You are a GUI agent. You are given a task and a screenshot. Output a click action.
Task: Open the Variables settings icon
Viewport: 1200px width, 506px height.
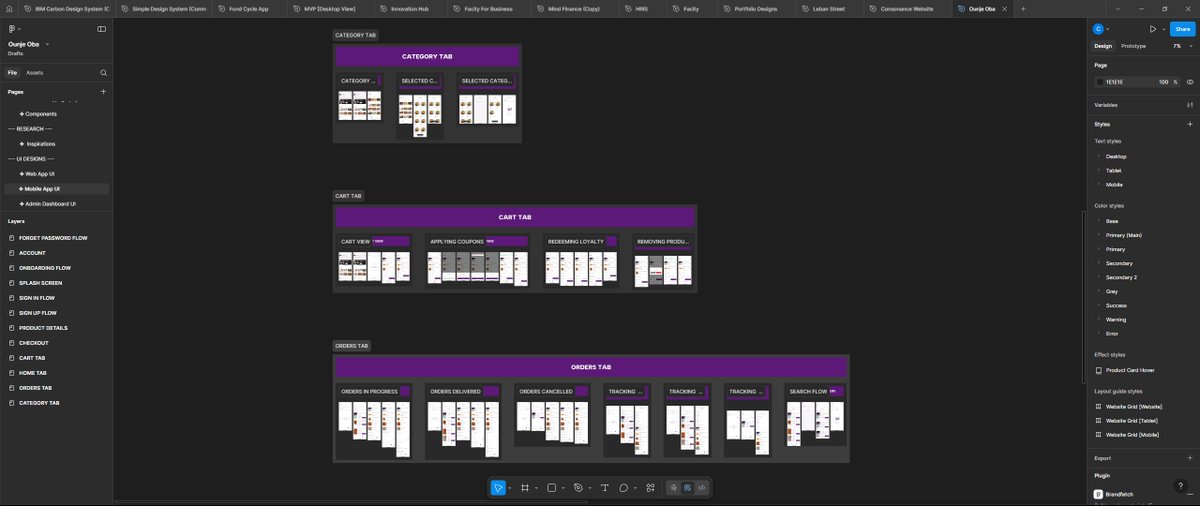(1190, 105)
